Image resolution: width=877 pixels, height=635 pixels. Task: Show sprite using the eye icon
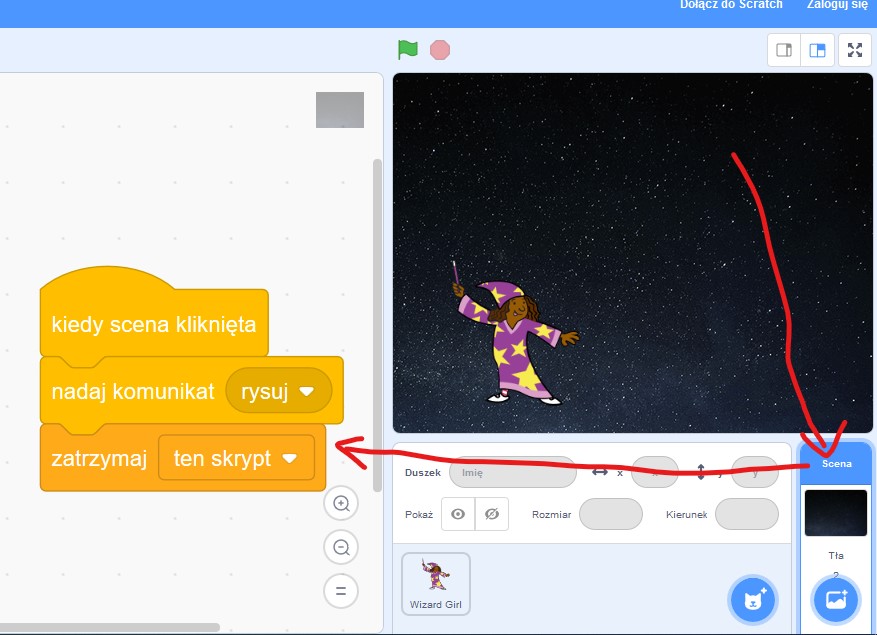458,514
